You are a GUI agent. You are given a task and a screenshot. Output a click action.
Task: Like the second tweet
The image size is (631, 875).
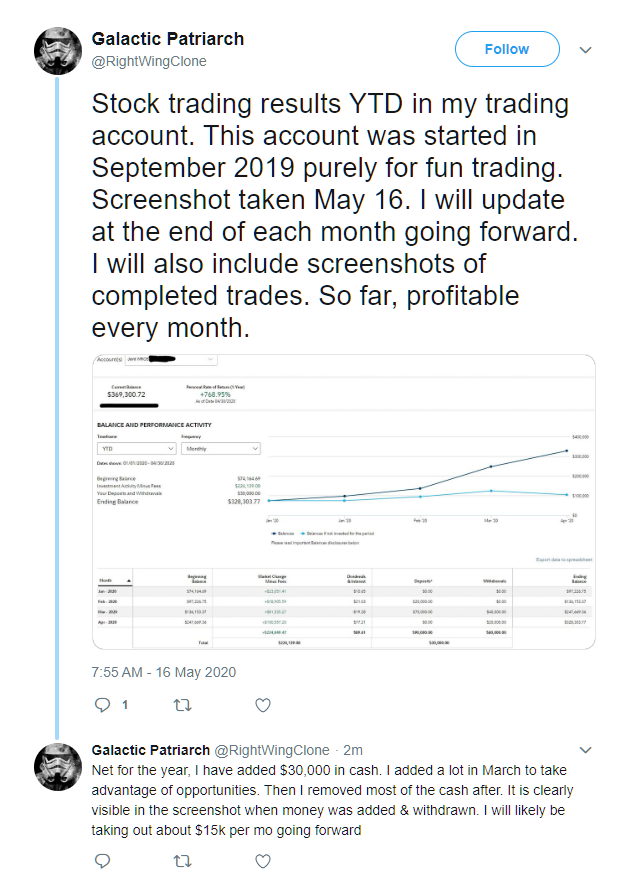262,859
